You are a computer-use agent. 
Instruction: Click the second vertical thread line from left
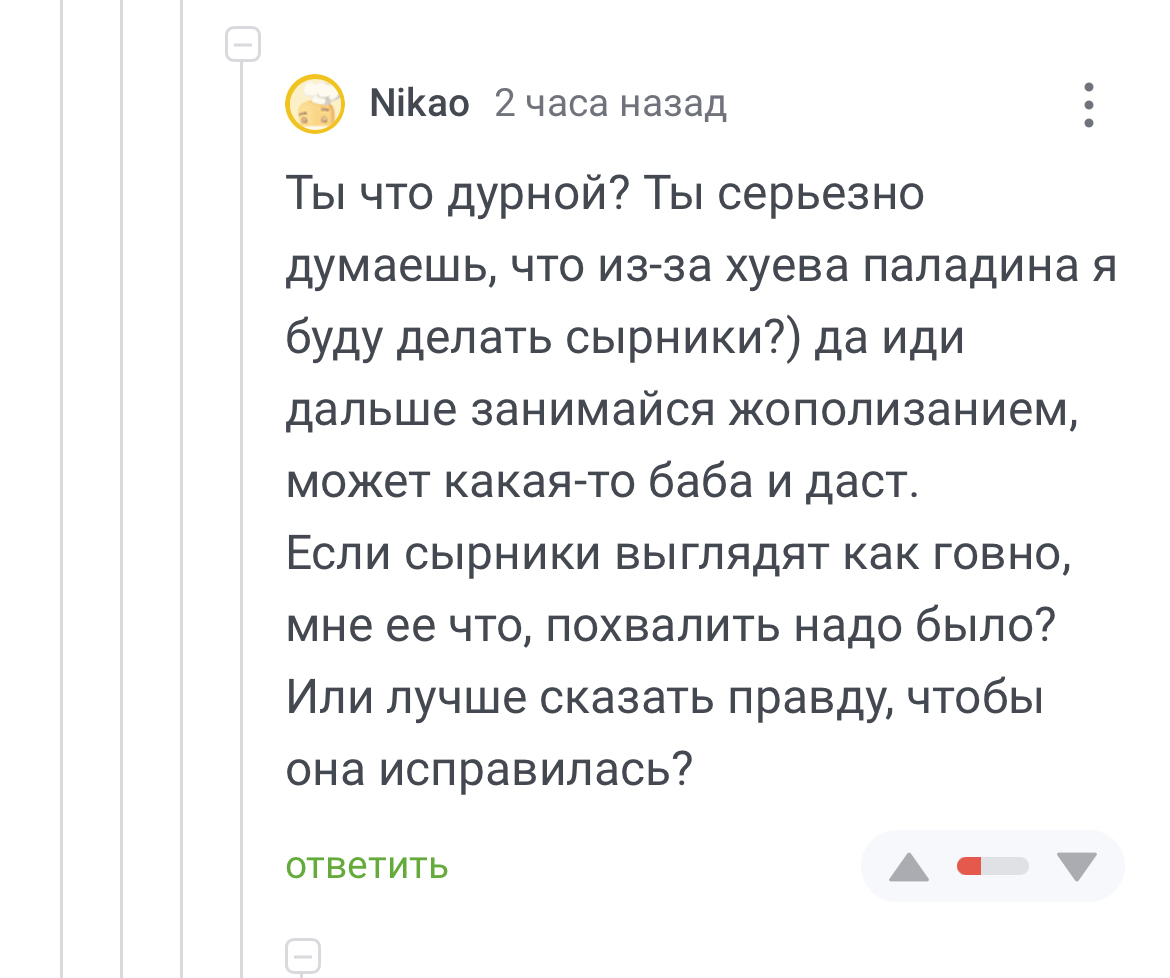pos(122,489)
